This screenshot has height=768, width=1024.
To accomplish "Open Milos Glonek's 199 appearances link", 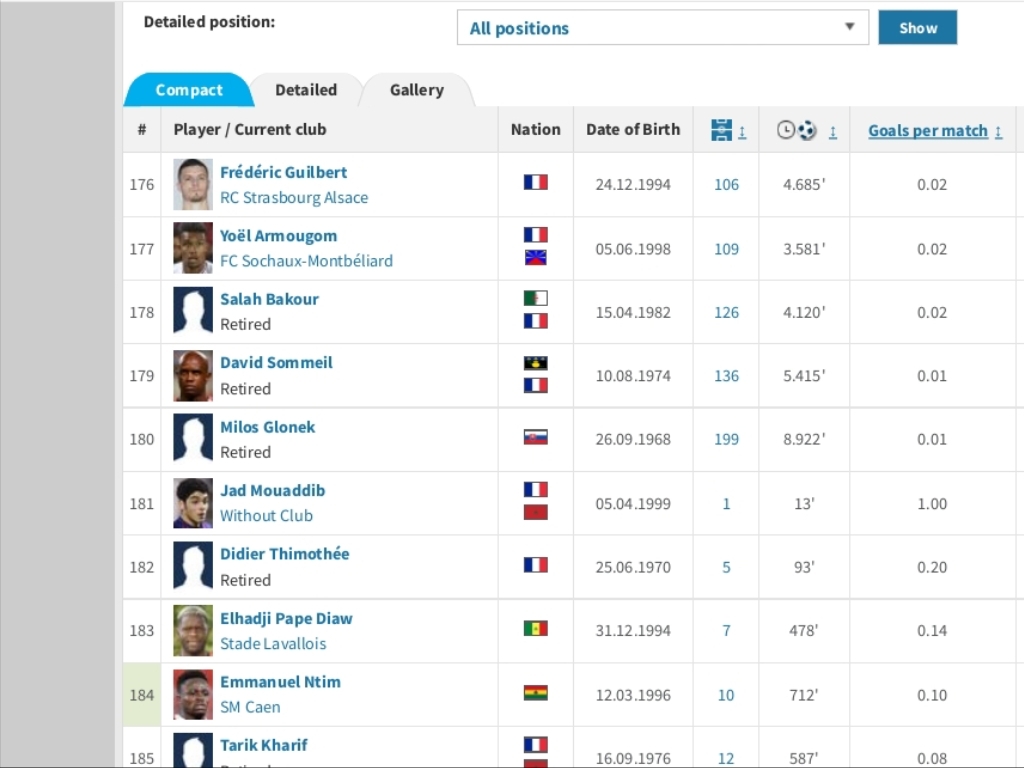I will (727, 439).
